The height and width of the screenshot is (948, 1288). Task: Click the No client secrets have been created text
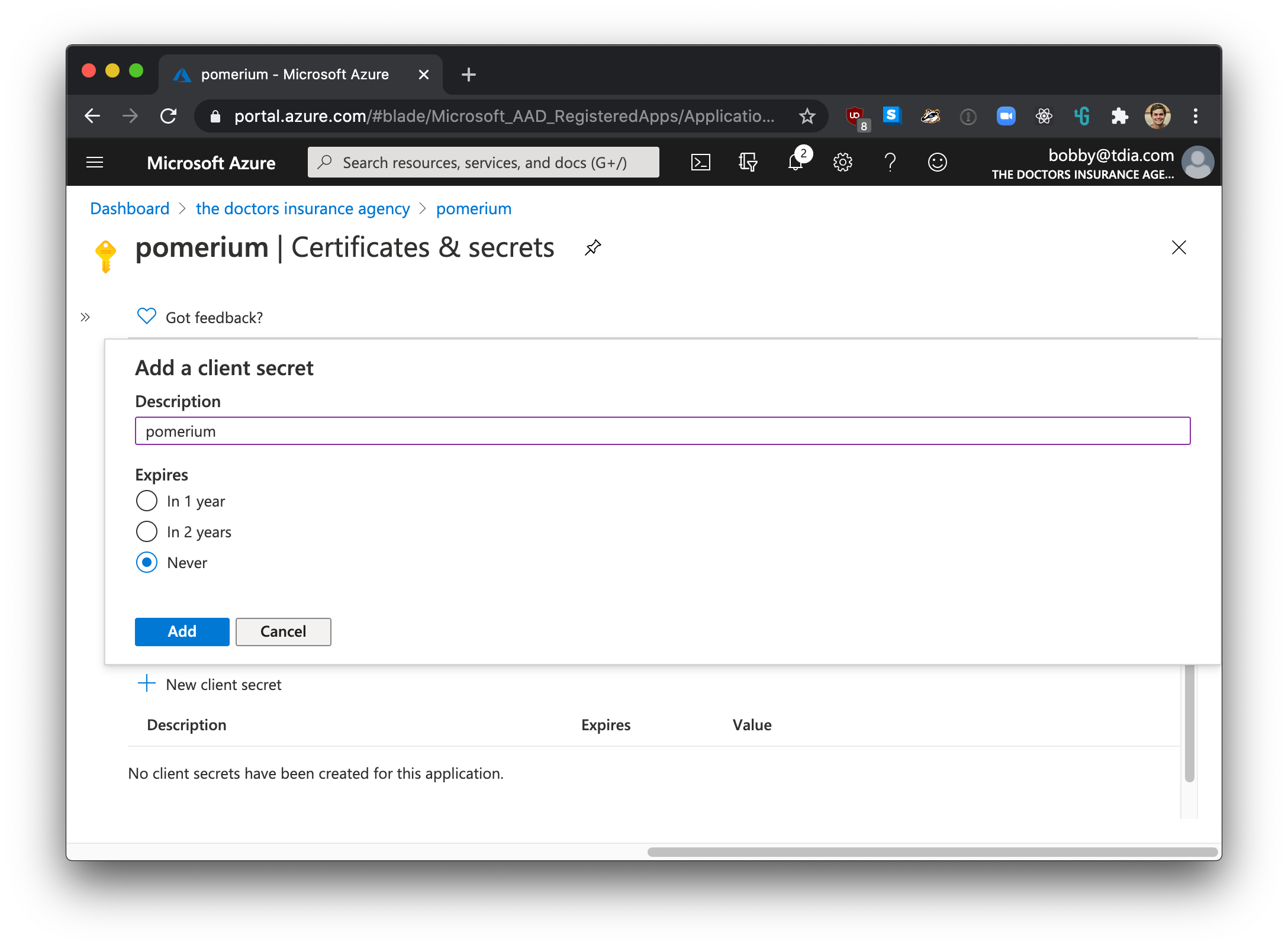pyautogui.click(x=315, y=773)
